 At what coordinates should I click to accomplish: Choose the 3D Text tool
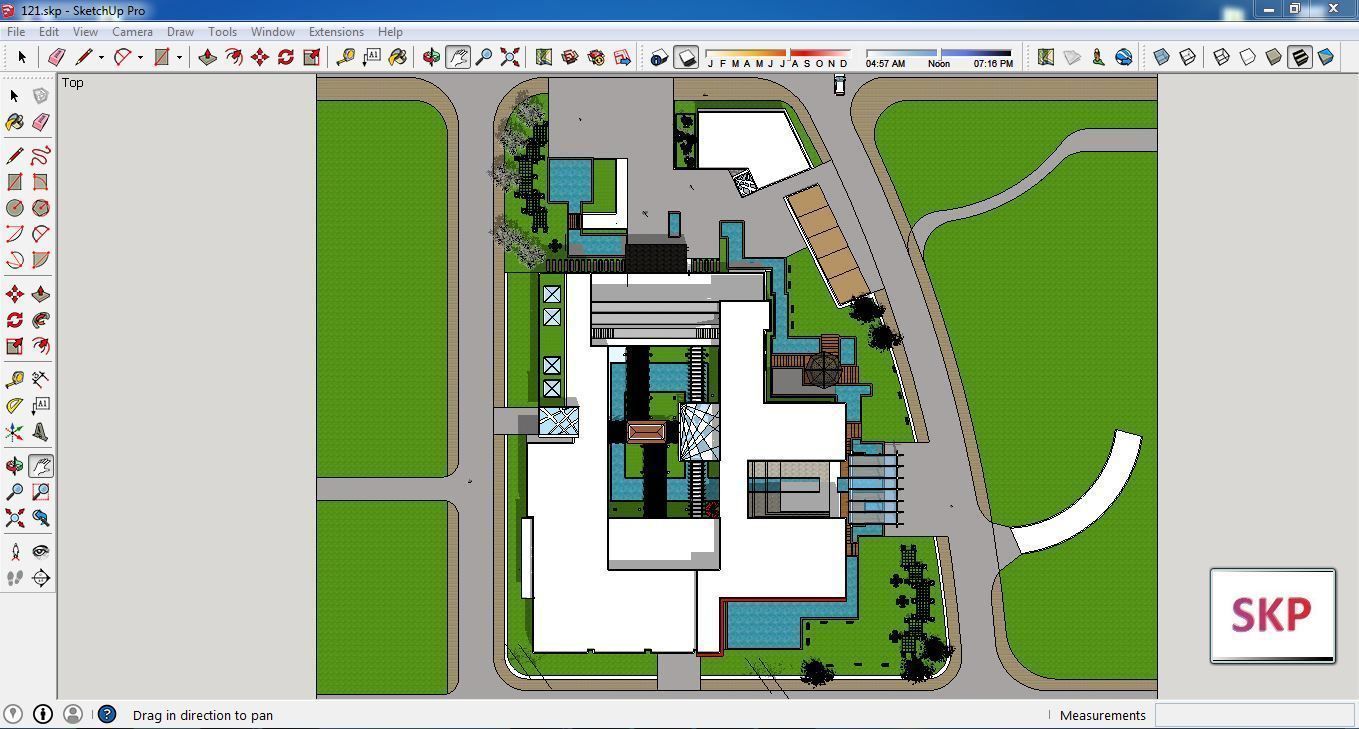click(41, 432)
